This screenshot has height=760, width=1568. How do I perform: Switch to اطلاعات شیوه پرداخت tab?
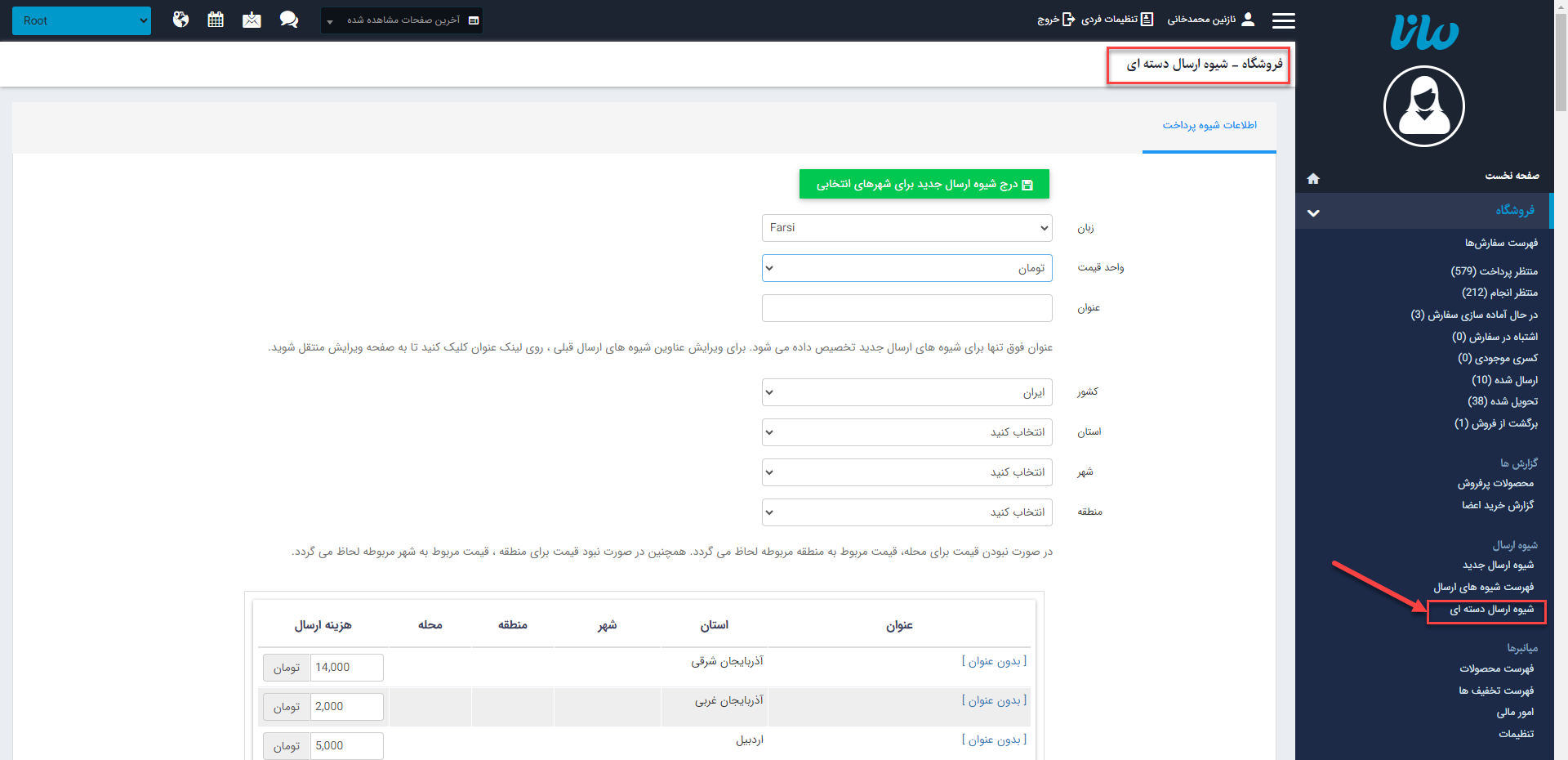[x=1209, y=125]
